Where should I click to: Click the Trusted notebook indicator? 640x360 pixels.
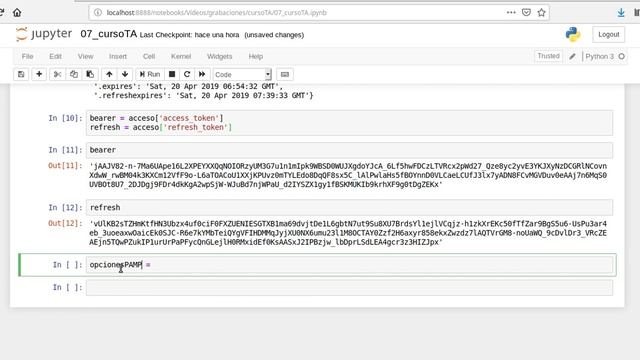tap(548, 56)
